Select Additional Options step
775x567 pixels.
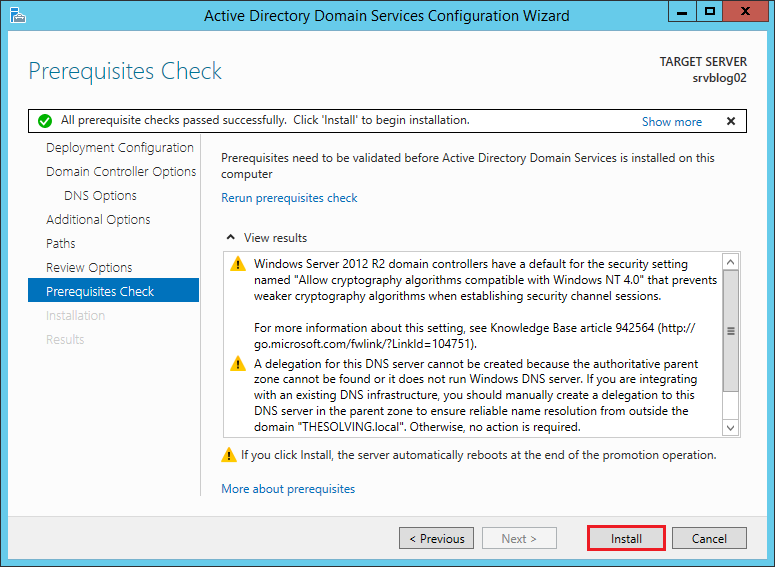[98, 219]
